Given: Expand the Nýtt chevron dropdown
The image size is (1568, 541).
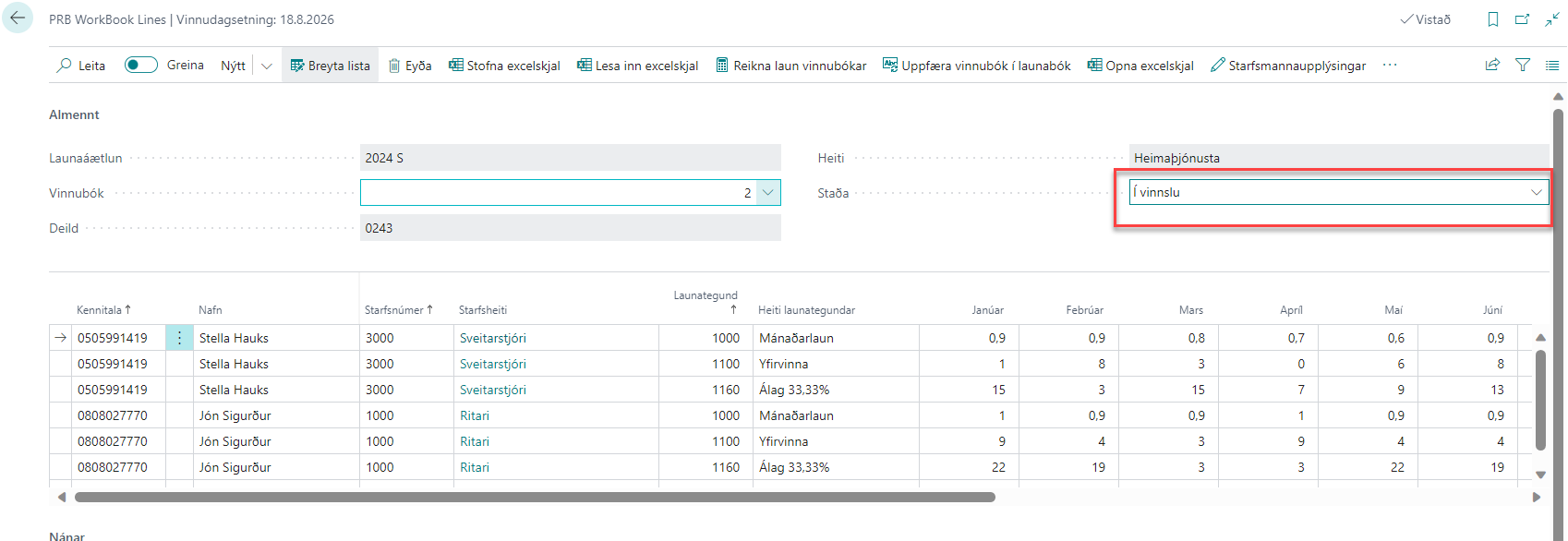Looking at the screenshot, I should [x=267, y=66].
